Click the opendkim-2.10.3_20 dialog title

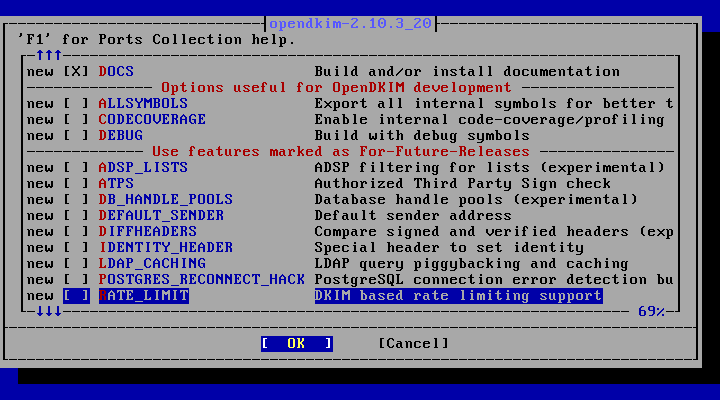click(x=350, y=23)
